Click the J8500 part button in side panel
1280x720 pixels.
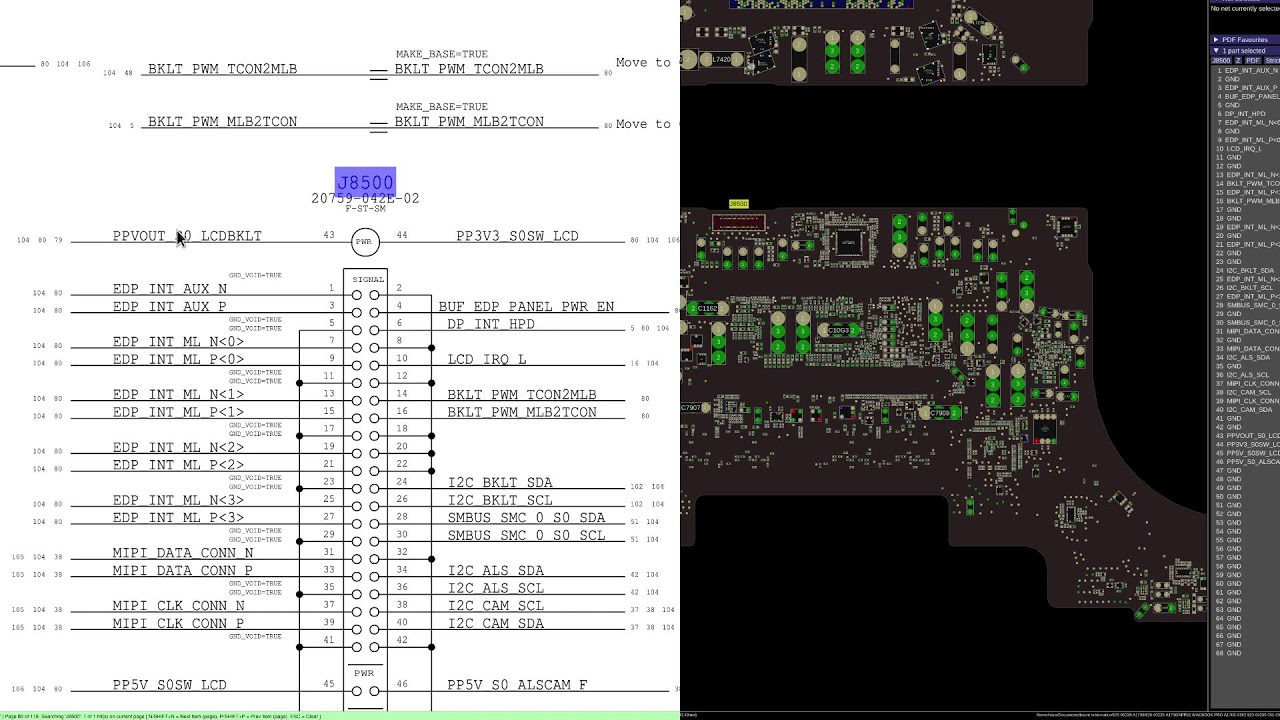pyautogui.click(x=1221, y=61)
